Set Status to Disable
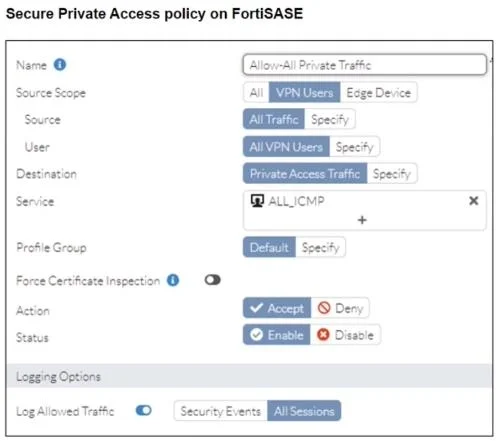499x441 pixels. coord(345,335)
